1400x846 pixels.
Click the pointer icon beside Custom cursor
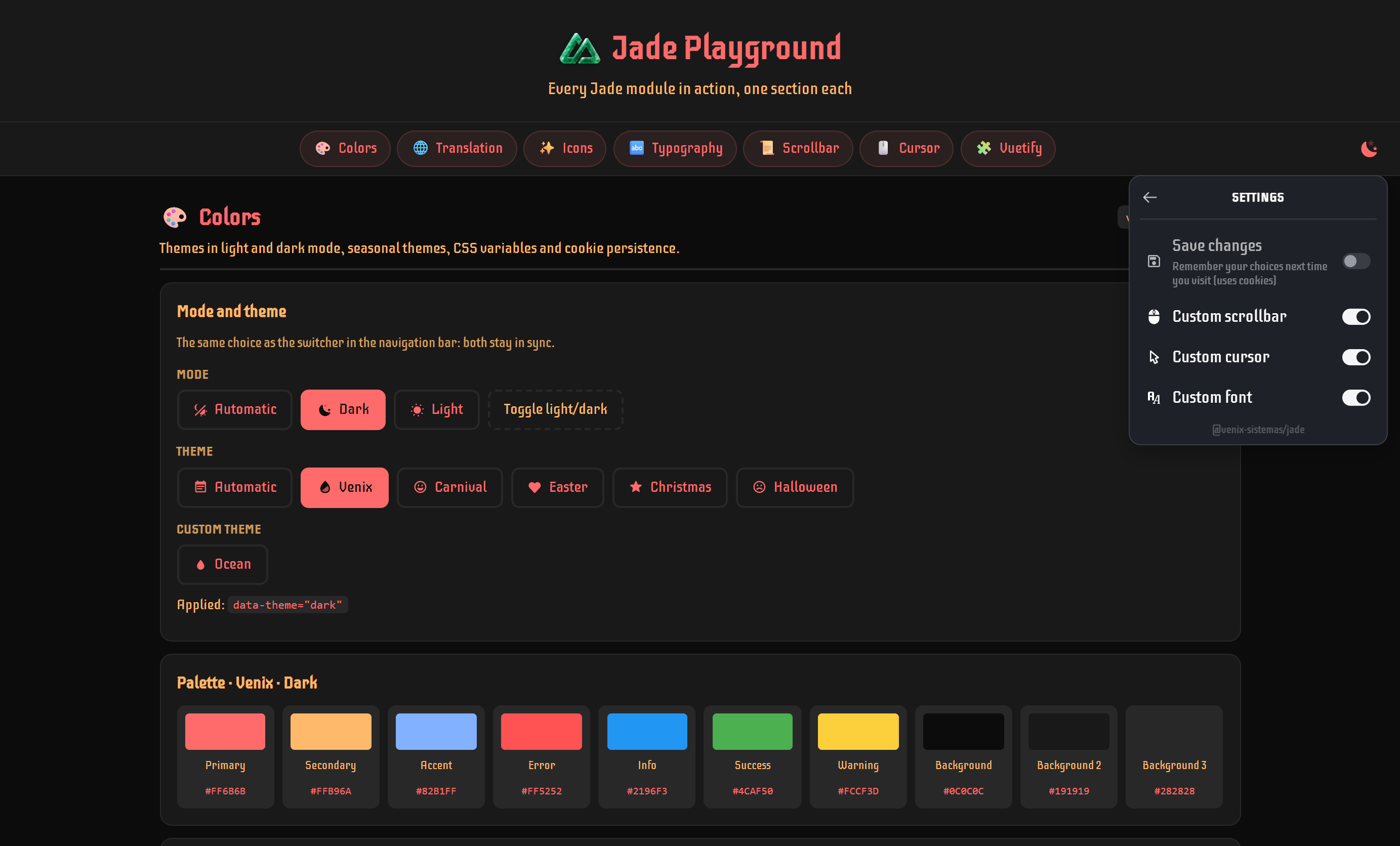tap(1154, 357)
